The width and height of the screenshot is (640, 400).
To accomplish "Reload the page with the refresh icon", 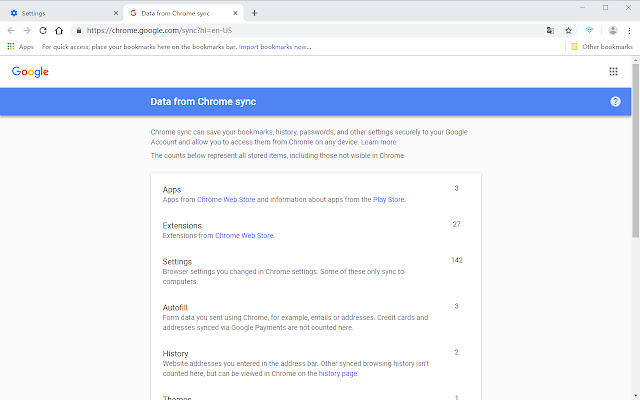I will [x=43, y=30].
